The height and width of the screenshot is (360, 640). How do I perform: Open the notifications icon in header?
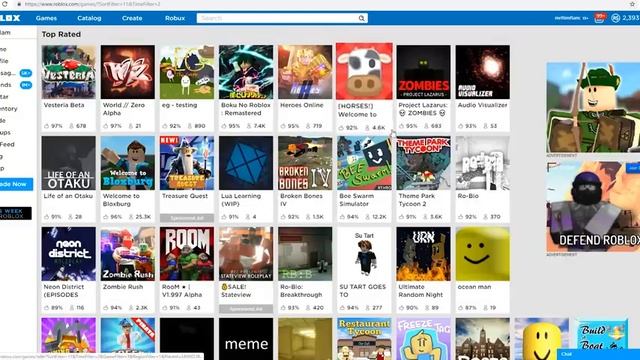pos(599,18)
